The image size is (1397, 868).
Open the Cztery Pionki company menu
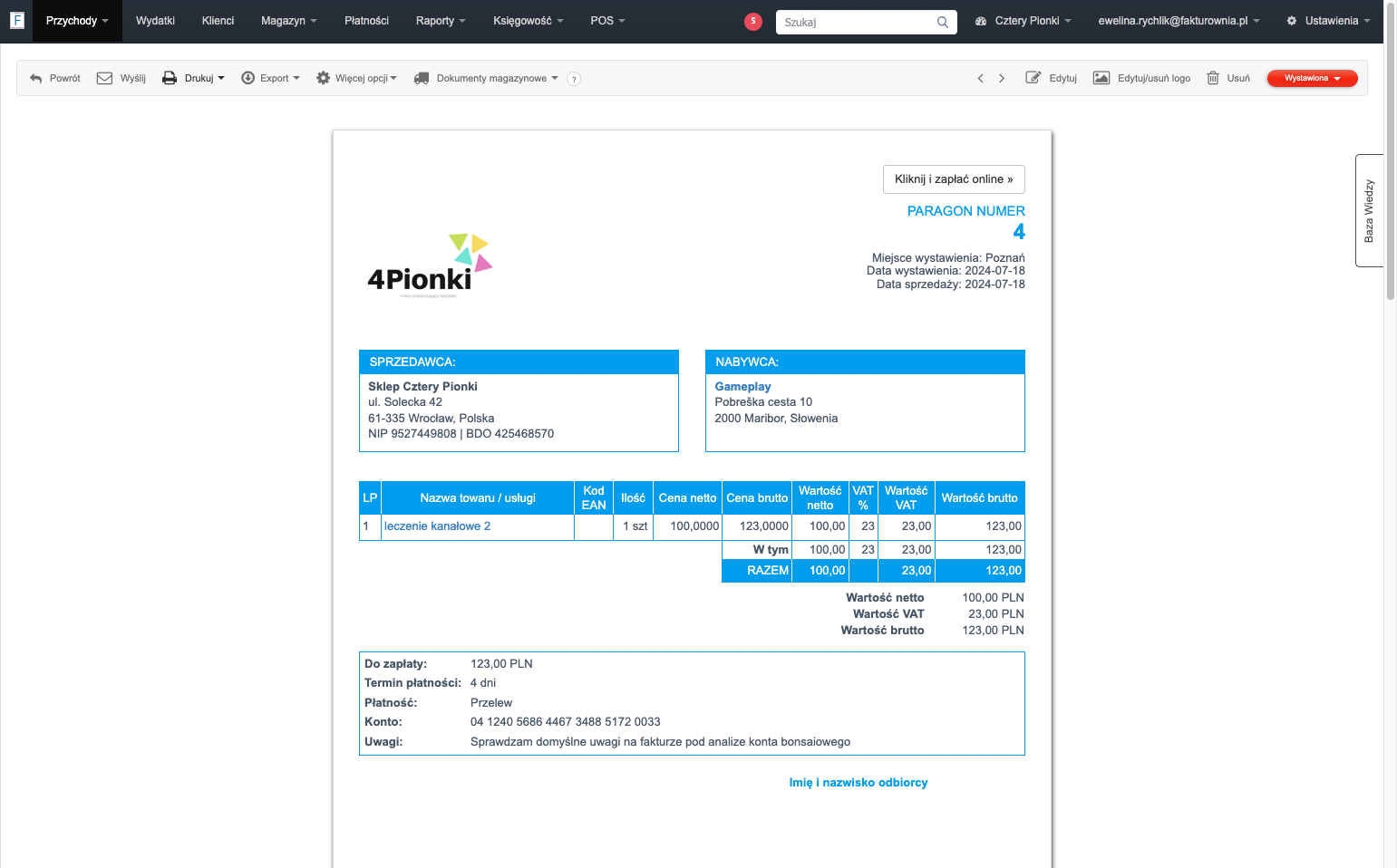pos(1023,21)
